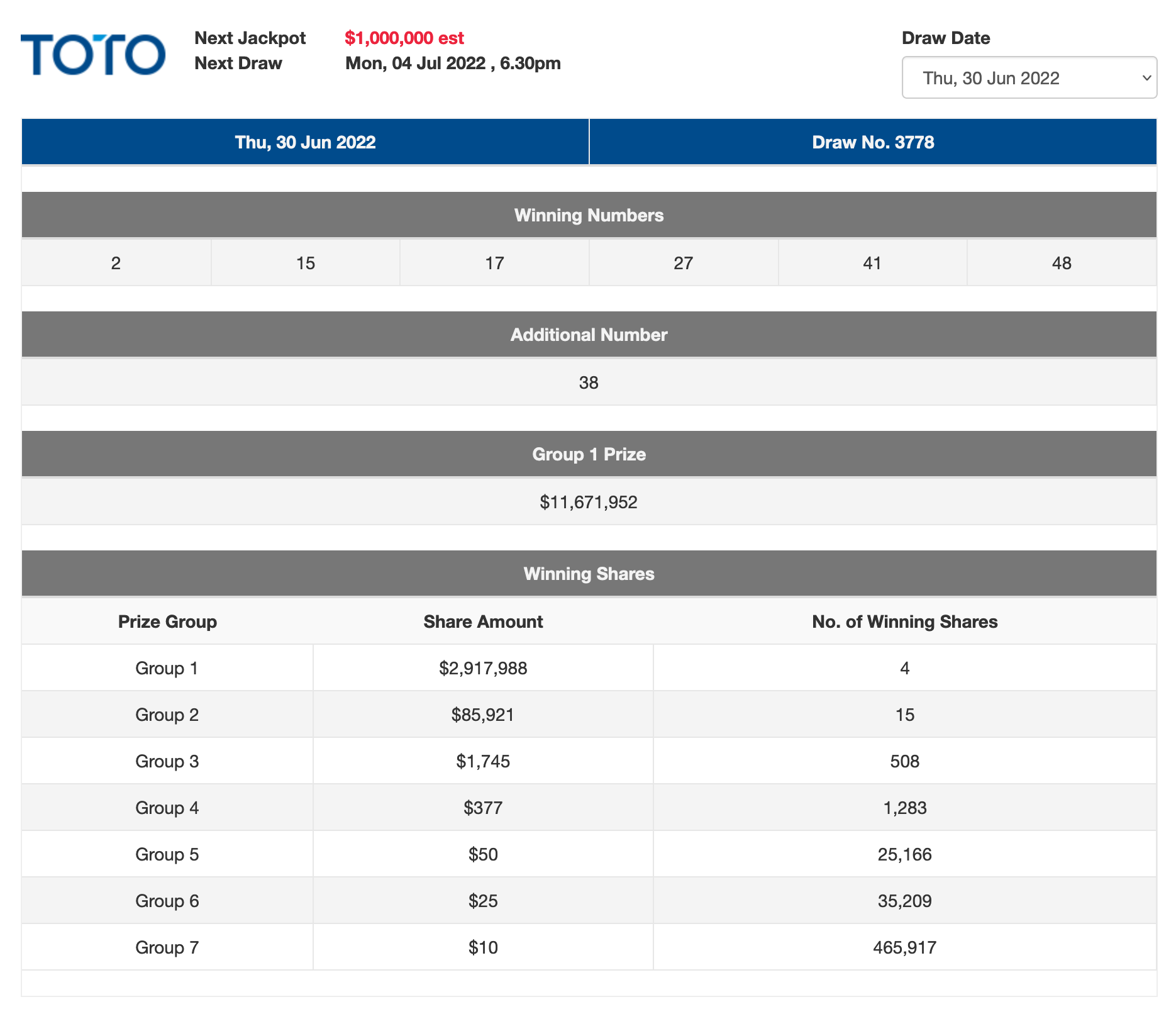Select winning number 27
This screenshot has height=1014, width=1176.
tap(683, 263)
